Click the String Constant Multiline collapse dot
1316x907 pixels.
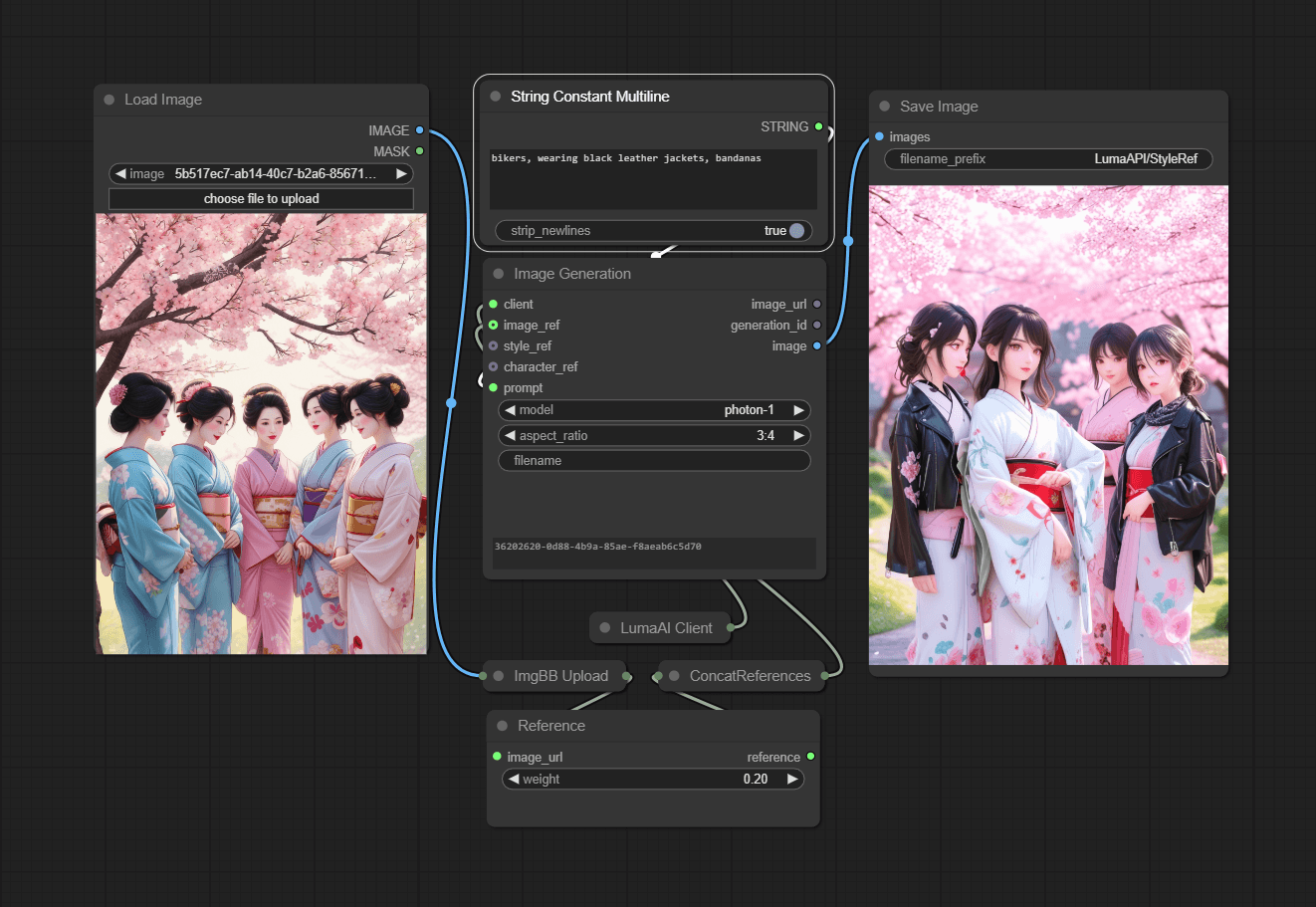point(496,97)
